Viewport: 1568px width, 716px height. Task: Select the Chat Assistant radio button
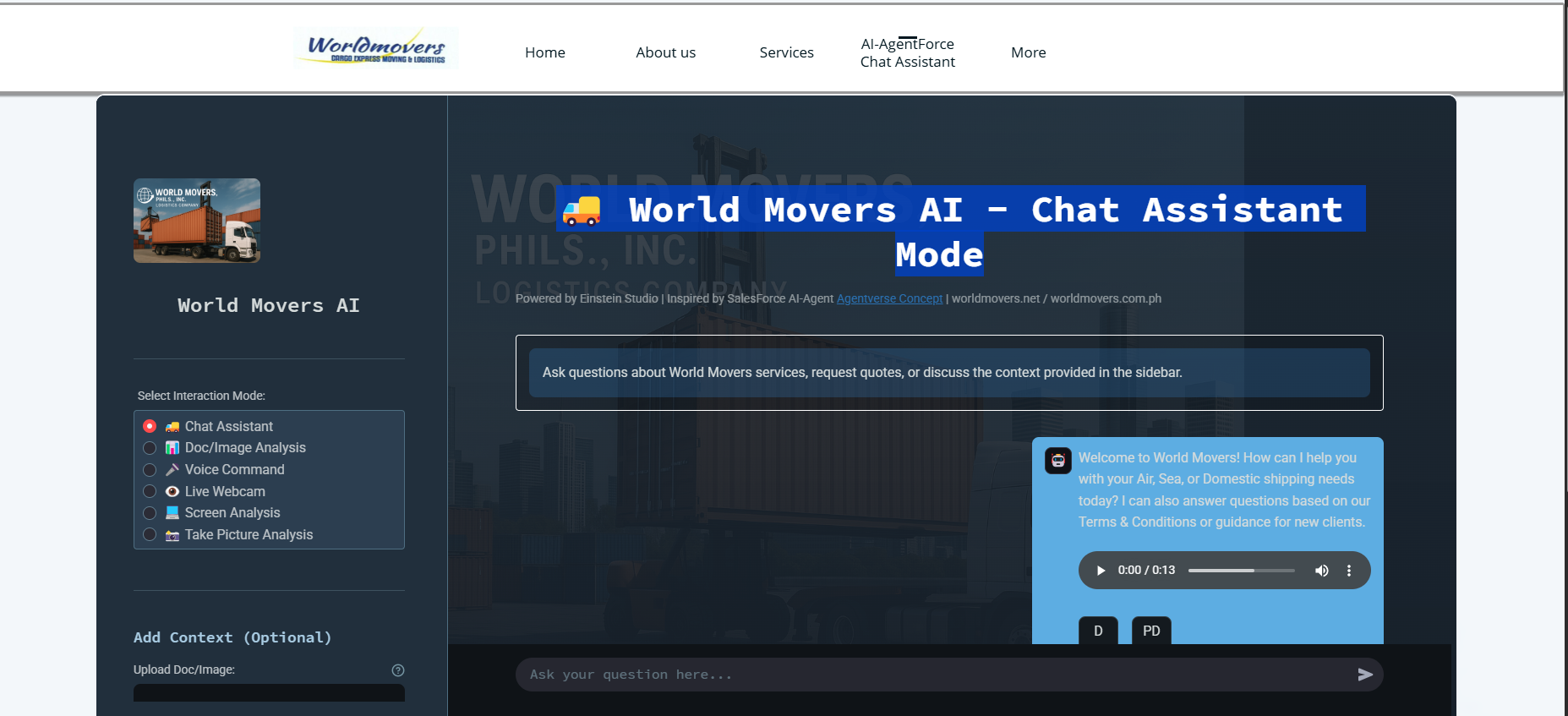150,426
